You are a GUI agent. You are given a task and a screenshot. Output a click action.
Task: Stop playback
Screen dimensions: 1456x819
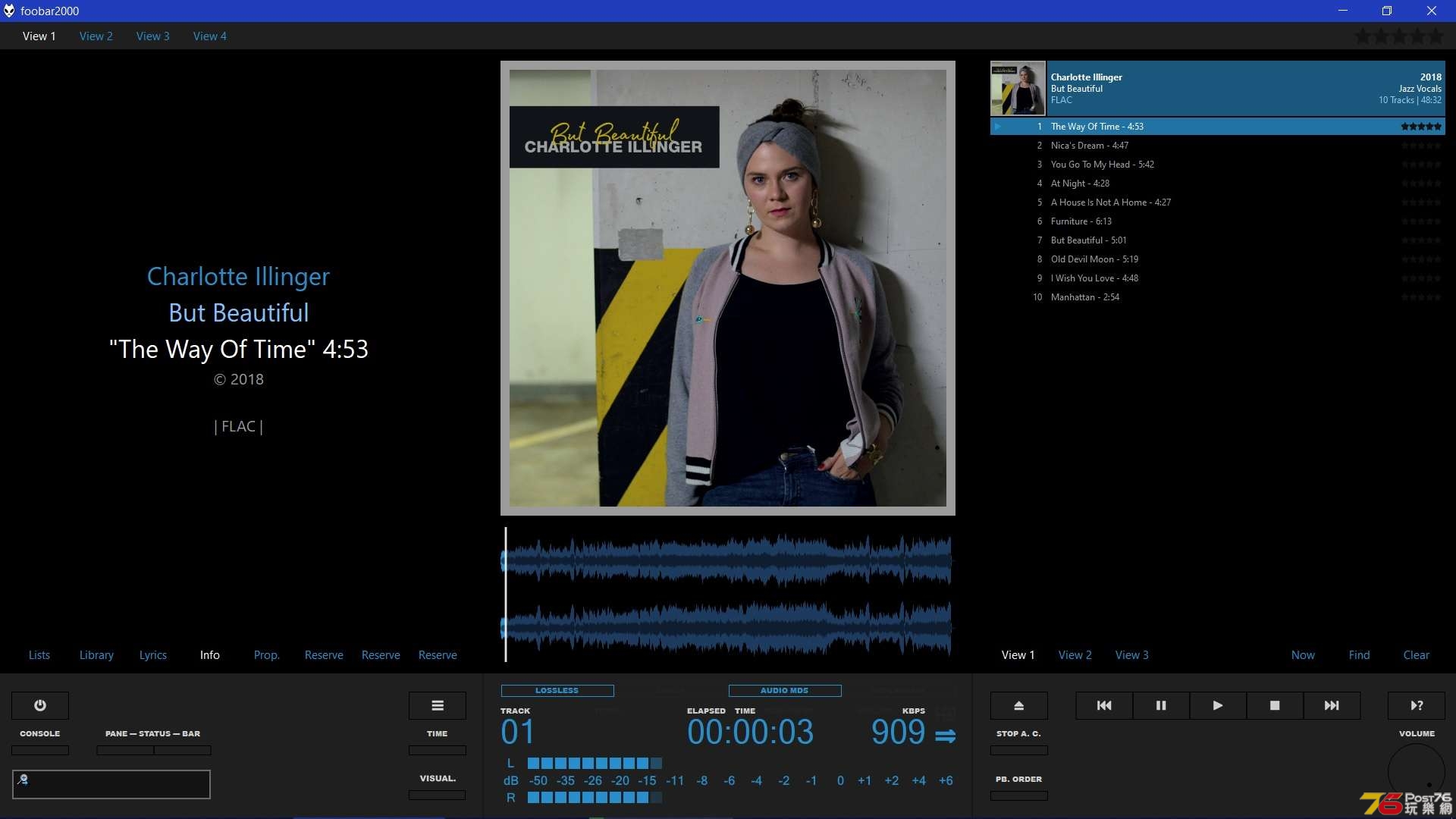pyautogui.click(x=1275, y=705)
